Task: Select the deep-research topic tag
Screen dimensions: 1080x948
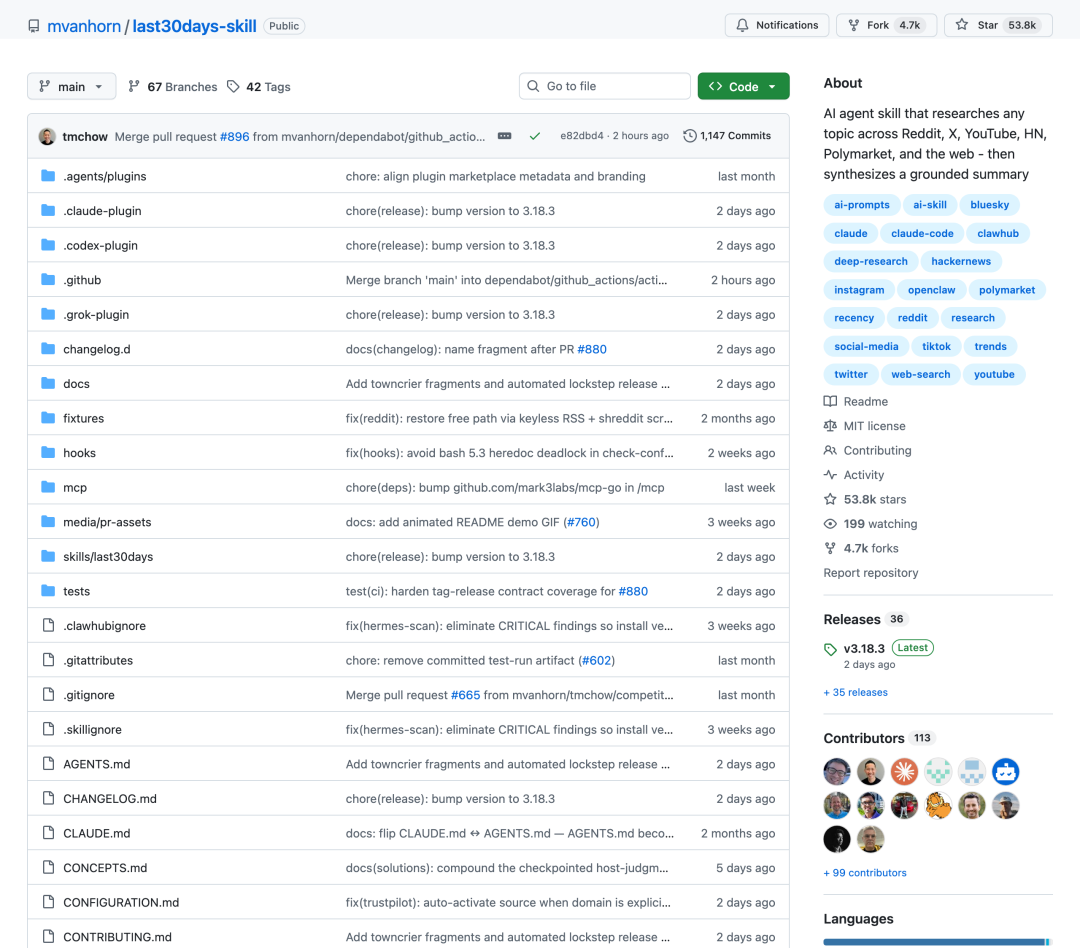Action: 871,261
